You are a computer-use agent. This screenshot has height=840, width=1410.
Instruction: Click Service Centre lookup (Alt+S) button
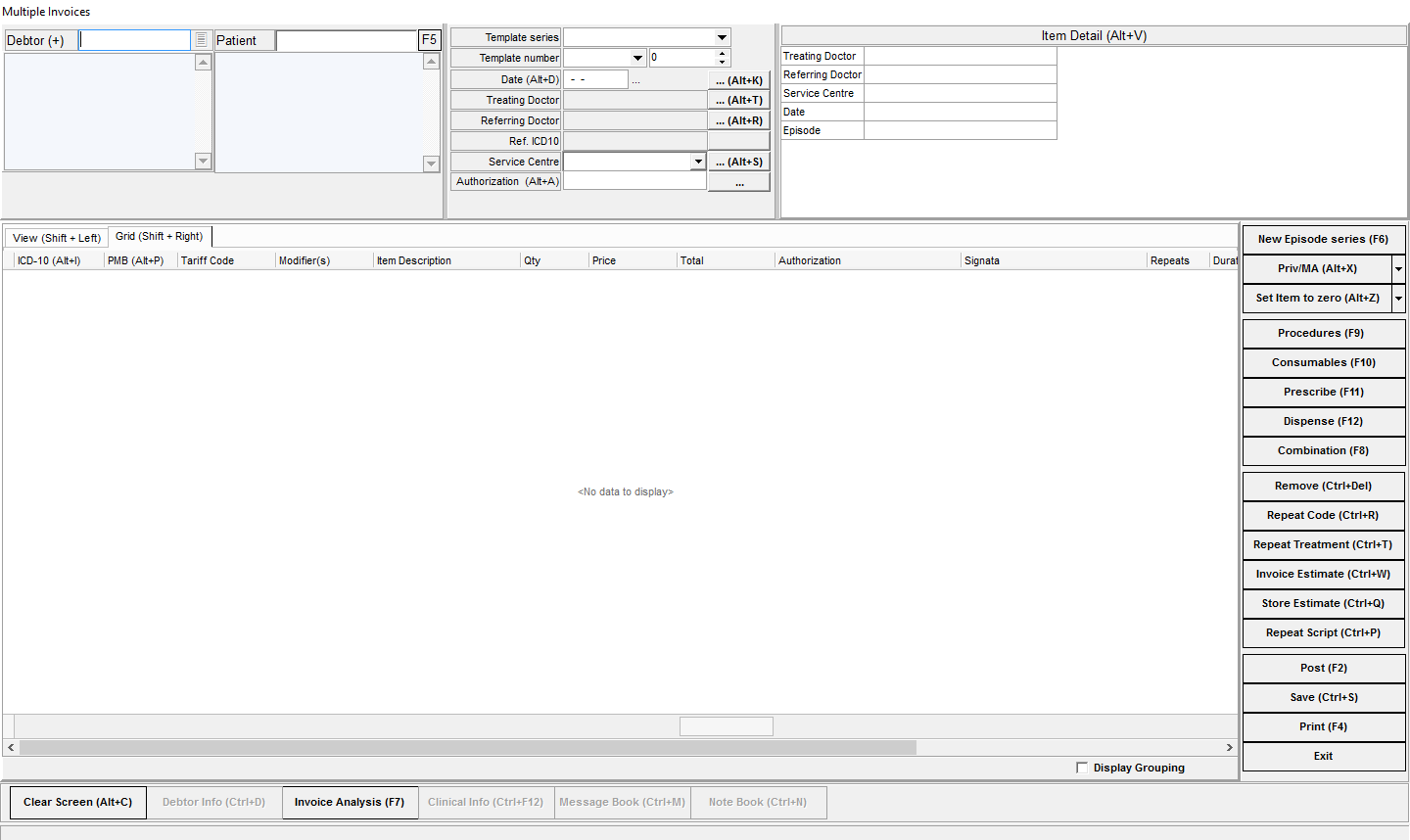click(738, 163)
